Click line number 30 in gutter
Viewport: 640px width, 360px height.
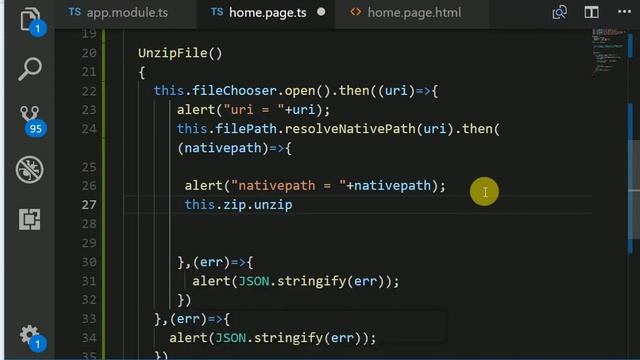pos(89,262)
